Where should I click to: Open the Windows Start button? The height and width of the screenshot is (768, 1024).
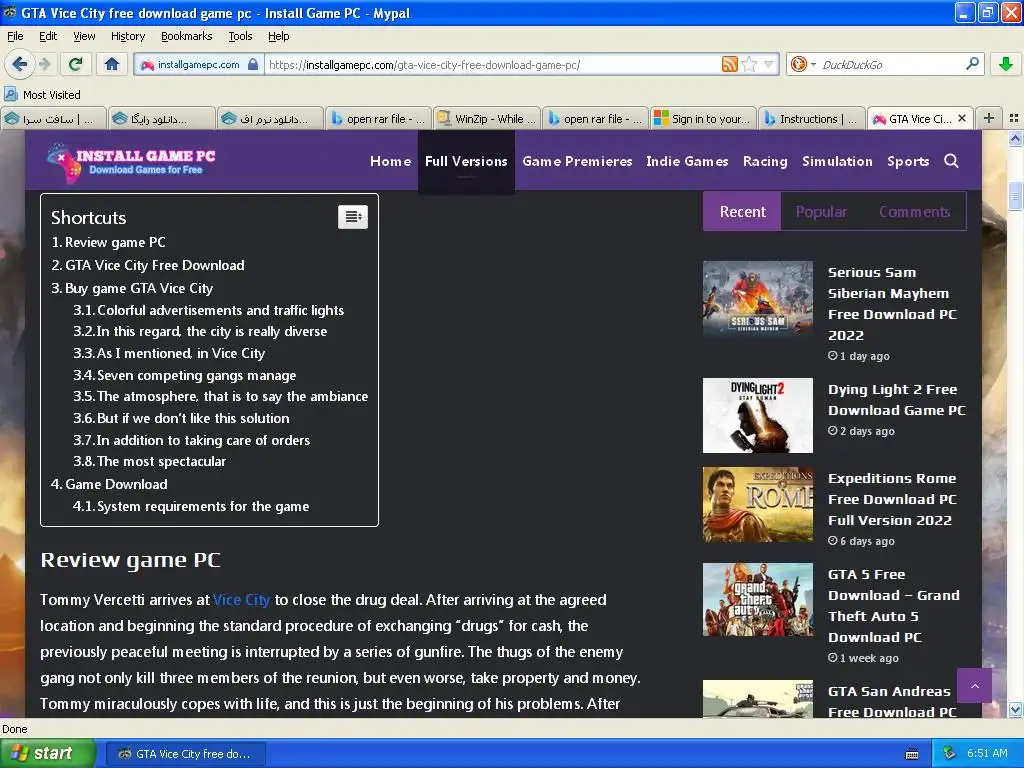coord(48,753)
